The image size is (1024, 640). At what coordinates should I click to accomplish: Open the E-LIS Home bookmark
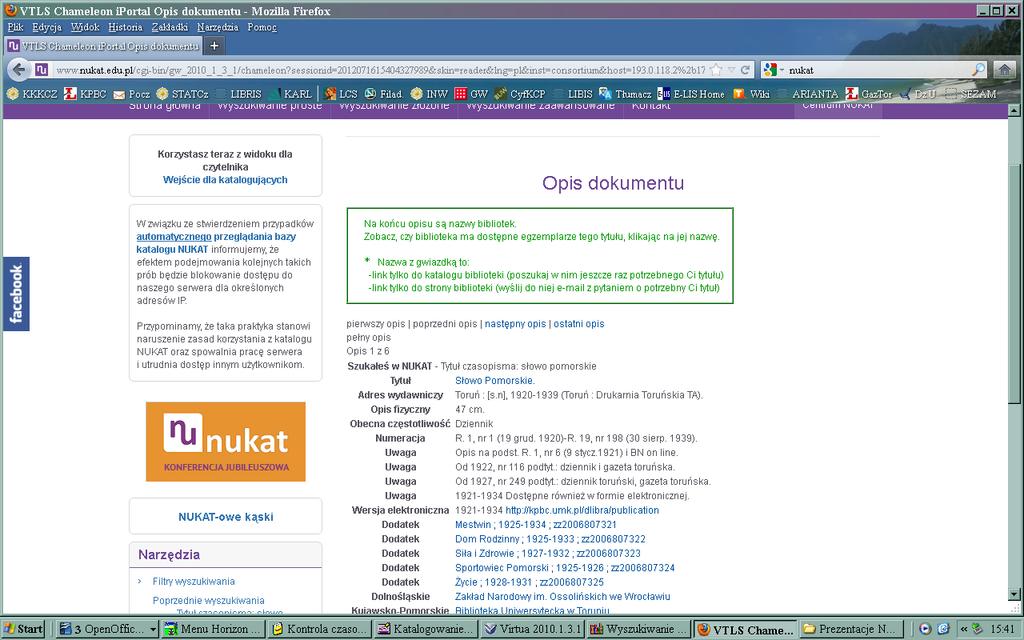pos(691,94)
